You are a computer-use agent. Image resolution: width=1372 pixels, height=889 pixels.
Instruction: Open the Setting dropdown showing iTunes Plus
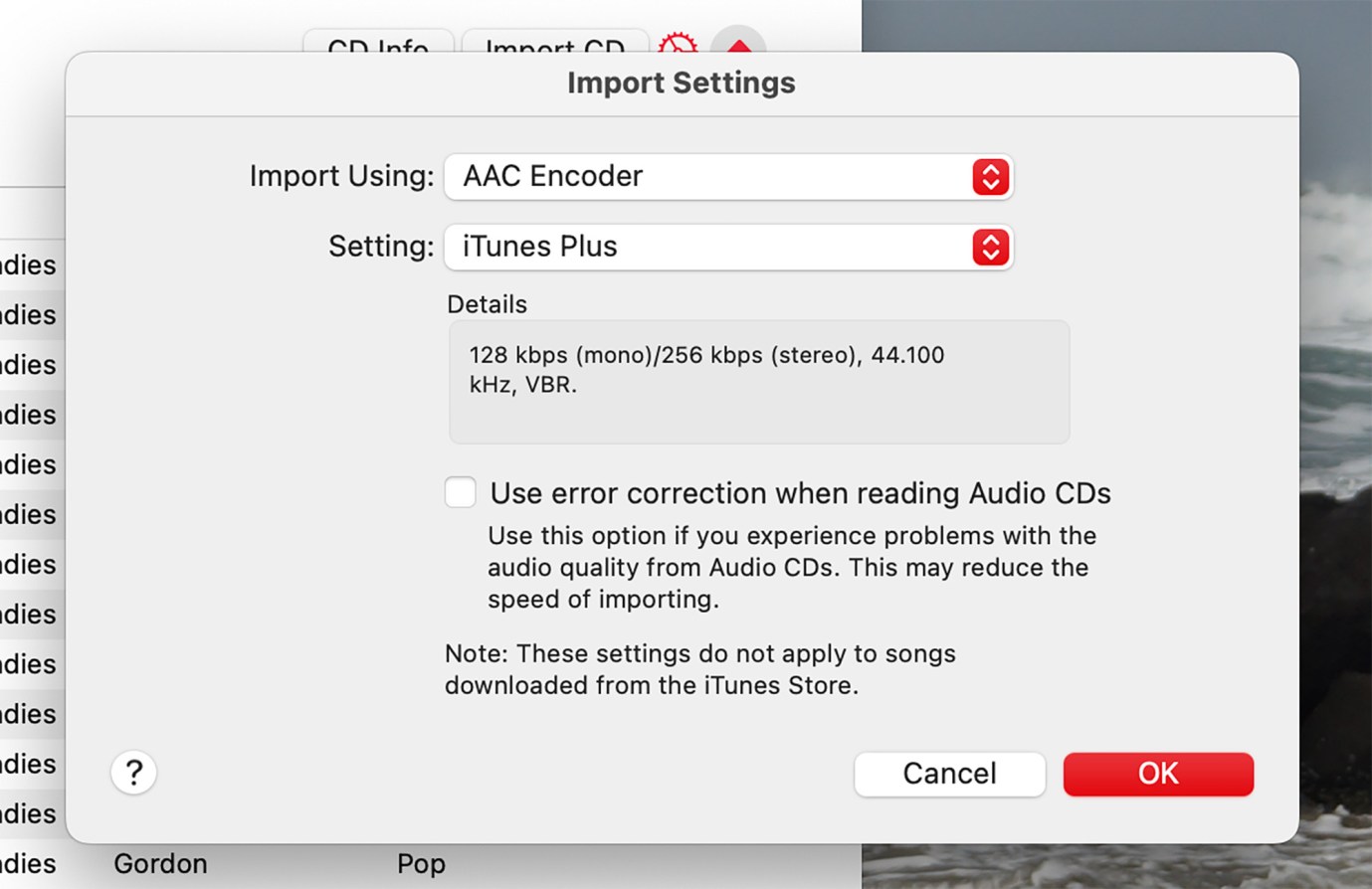tap(728, 247)
